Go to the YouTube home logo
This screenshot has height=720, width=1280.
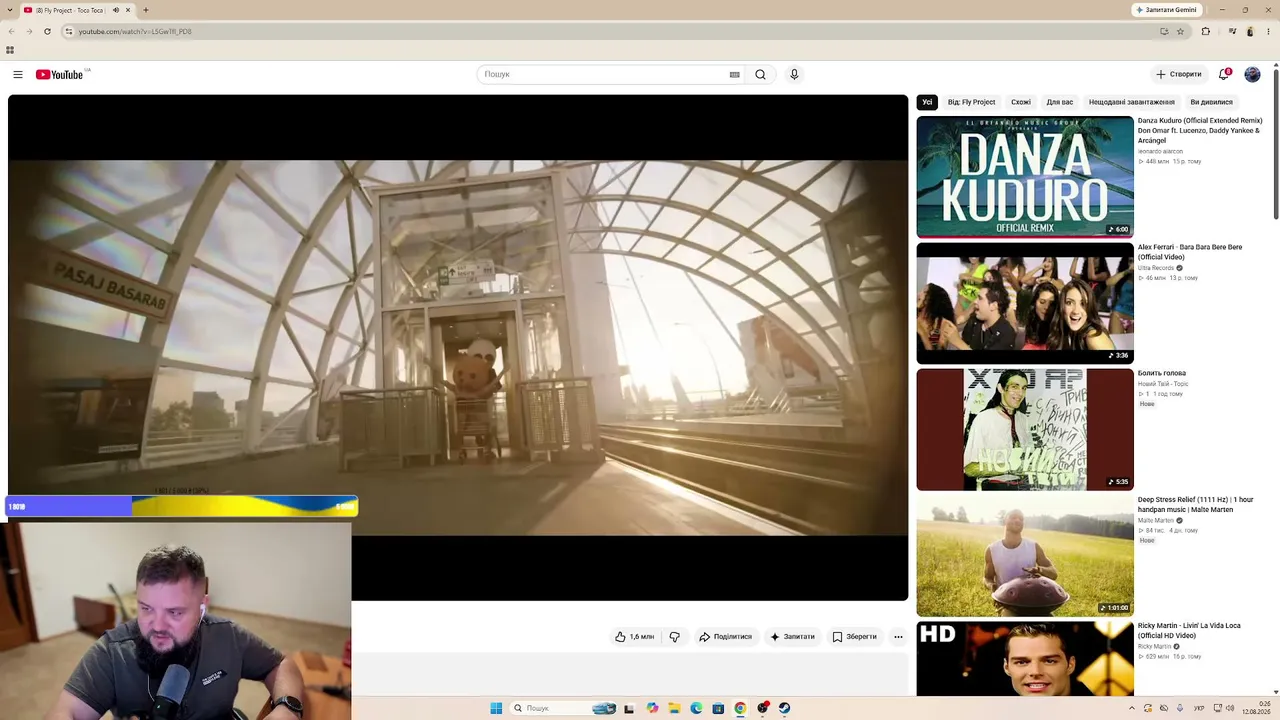click(x=60, y=75)
